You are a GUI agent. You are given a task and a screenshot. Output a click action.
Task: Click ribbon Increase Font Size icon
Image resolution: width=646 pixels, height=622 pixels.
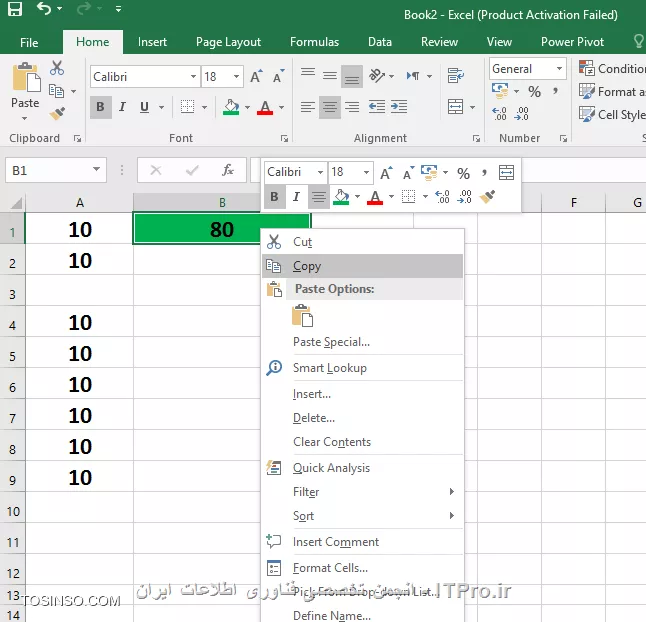click(x=256, y=77)
